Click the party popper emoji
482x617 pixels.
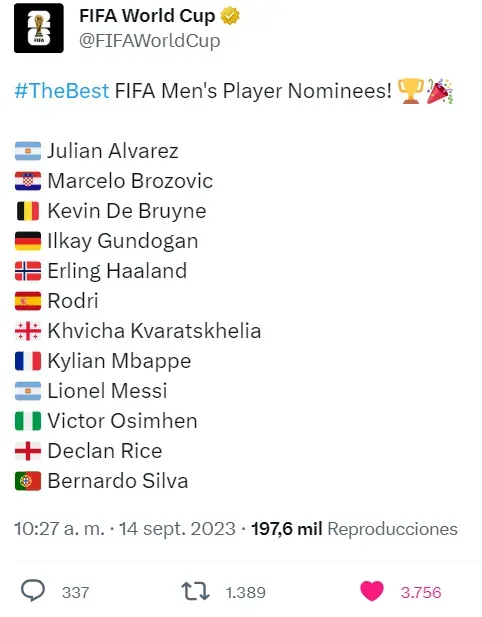[x=440, y=91]
